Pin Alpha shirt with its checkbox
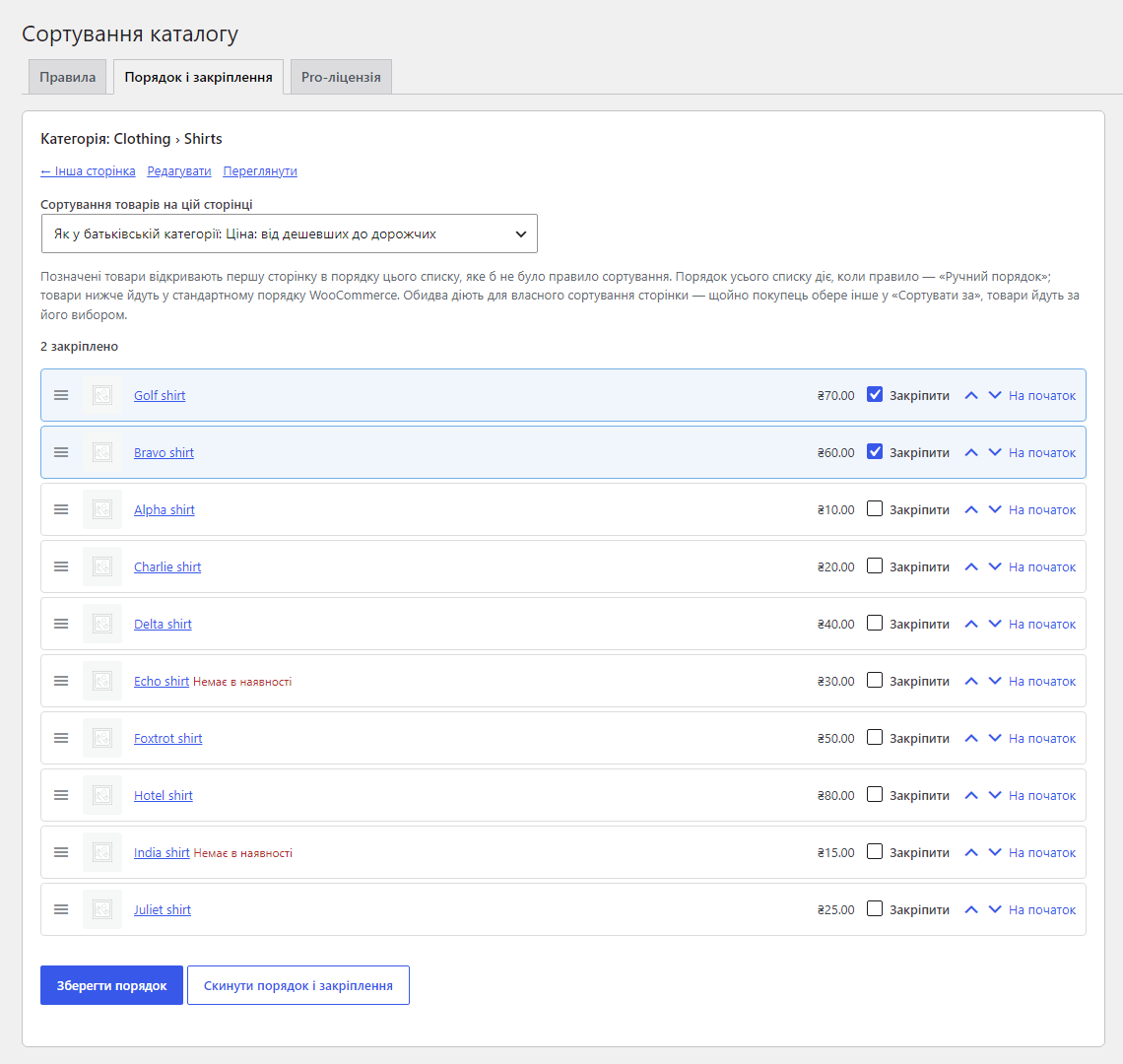 coord(875,508)
